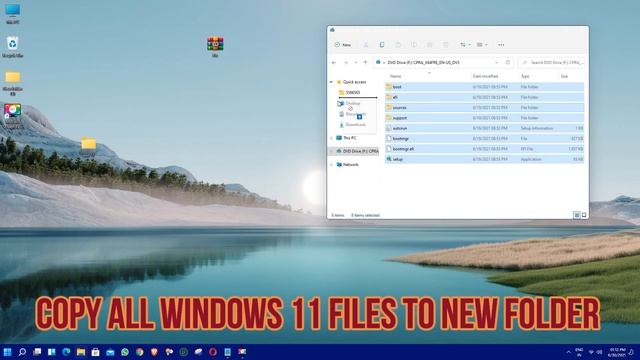Show hidden system tray icons
Screen dimensions: 640x360
[x=568, y=352]
